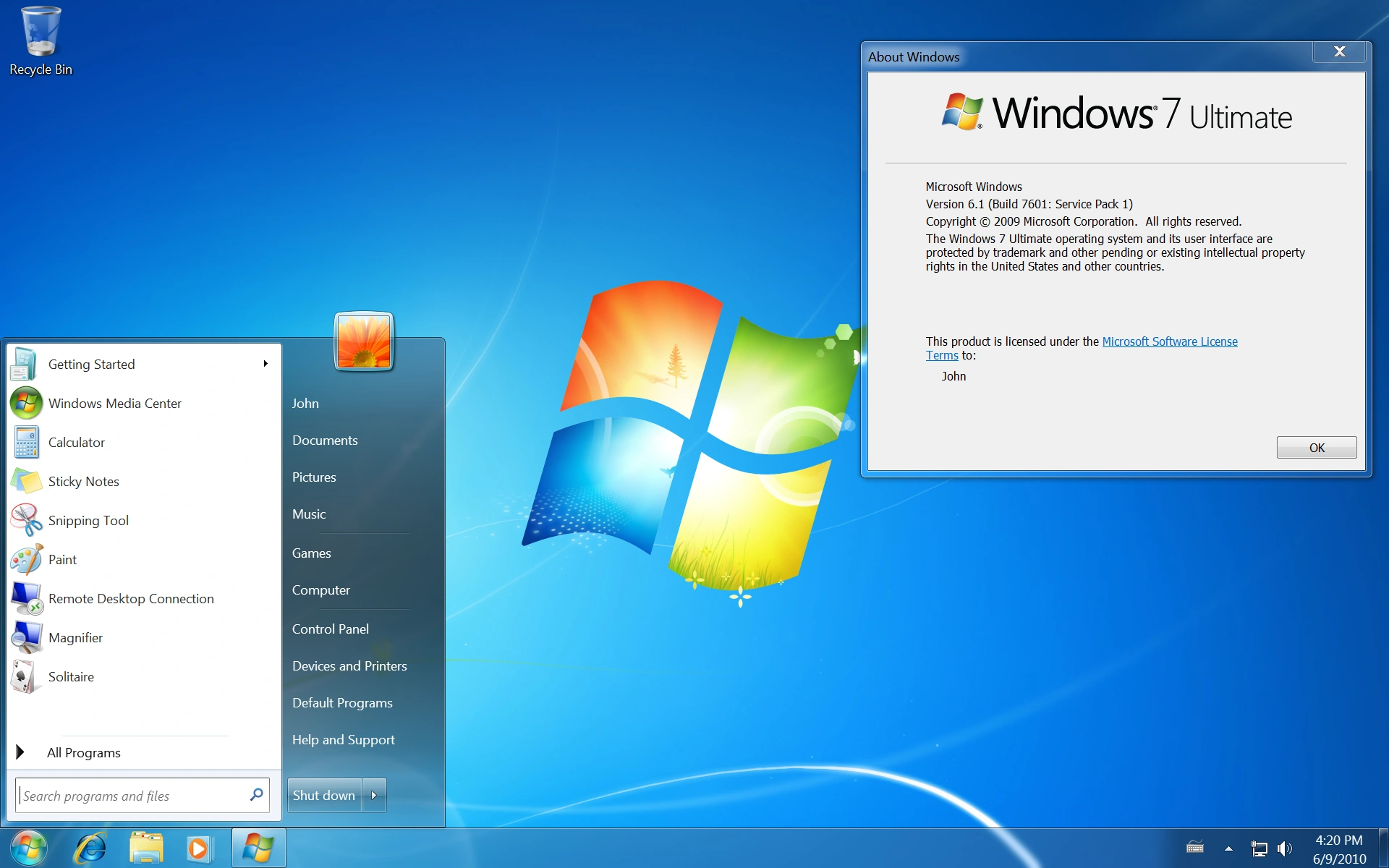Image resolution: width=1389 pixels, height=868 pixels.
Task: Launch Internet Explorer from the taskbar
Action: point(92,848)
